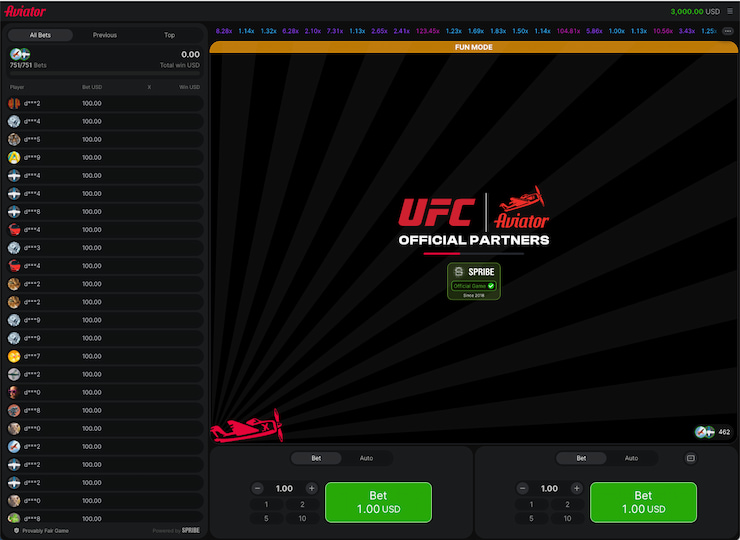Click the UFC Aviator Official Partners logo
The height and width of the screenshot is (540, 740).
tap(474, 216)
